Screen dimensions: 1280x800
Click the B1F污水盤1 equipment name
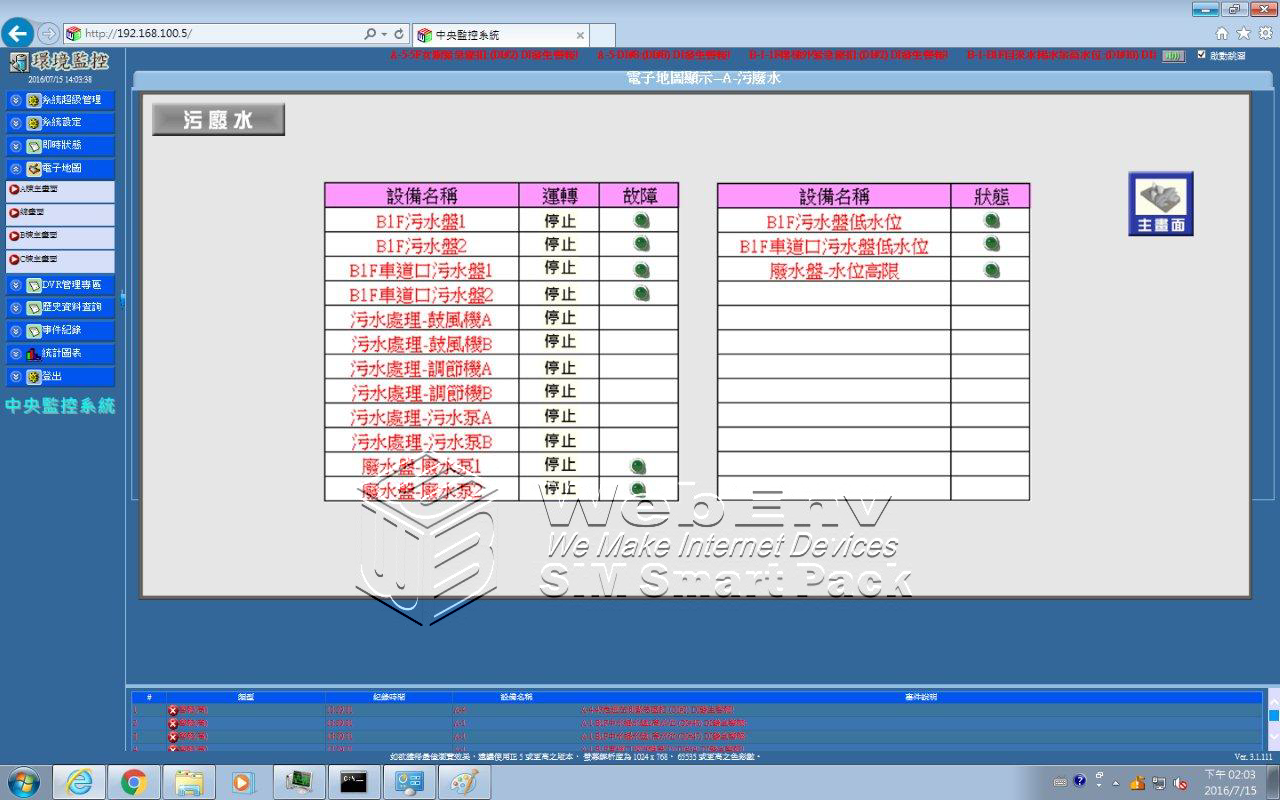pyautogui.click(x=421, y=220)
